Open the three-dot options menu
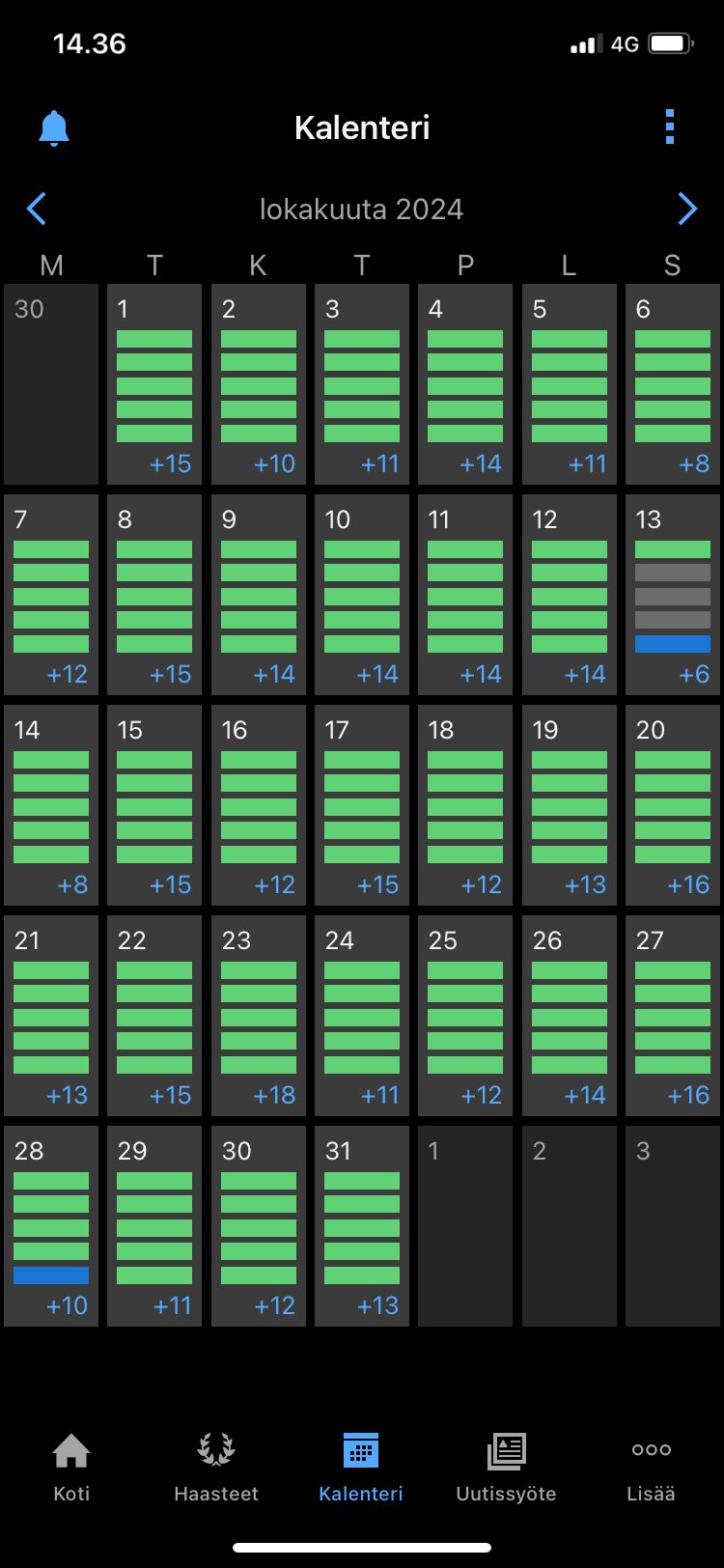 point(670,127)
